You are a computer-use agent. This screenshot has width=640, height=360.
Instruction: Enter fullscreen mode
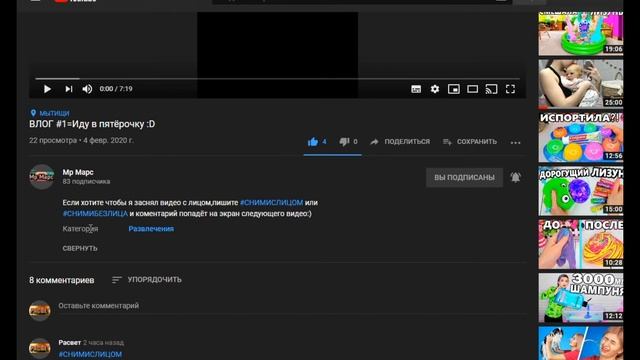[x=510, y=89]
